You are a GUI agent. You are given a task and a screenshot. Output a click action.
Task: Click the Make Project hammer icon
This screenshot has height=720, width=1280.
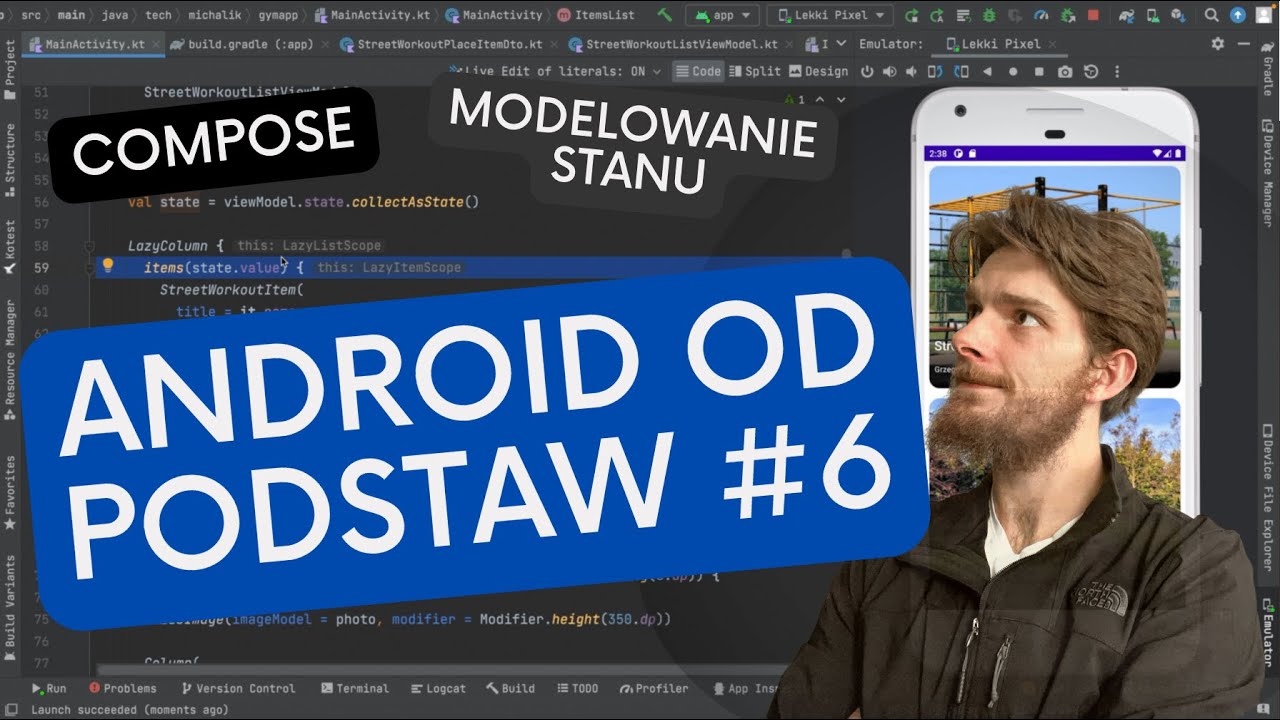(x=664, y=15)
